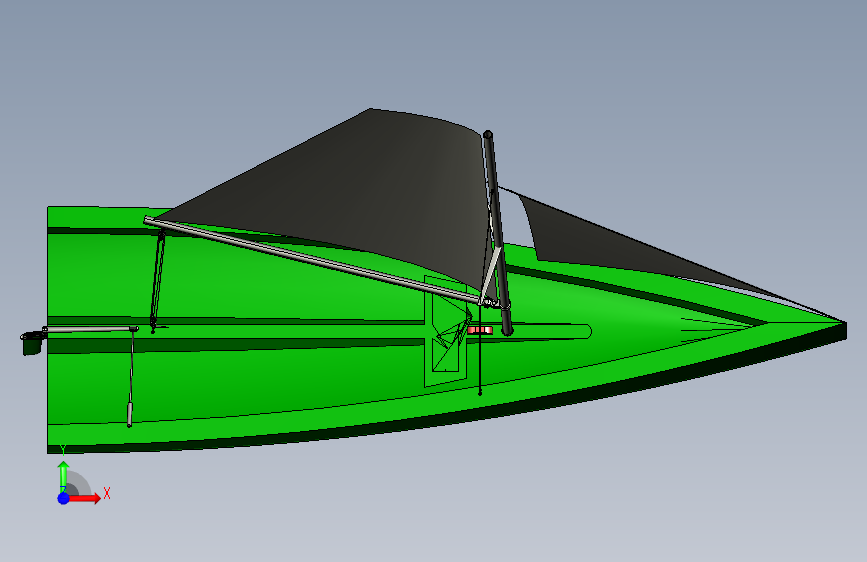Select the gray boom under the main sail
867x562 pixels.
click(x=312, y=260)
